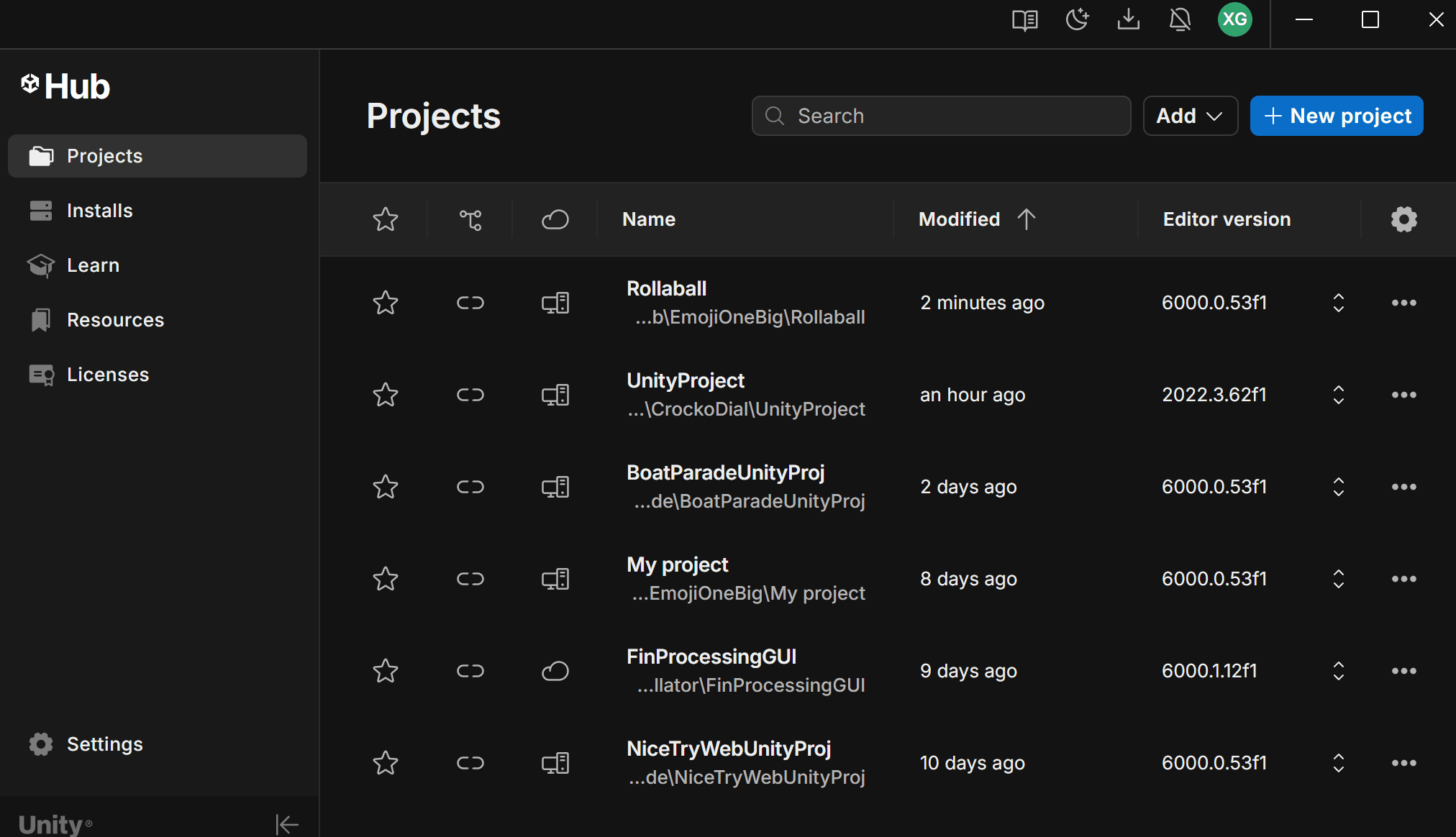Toggle favorite star for BoatParadeUnityProj
Screen dimensions: 1456x837
(386, 487)
